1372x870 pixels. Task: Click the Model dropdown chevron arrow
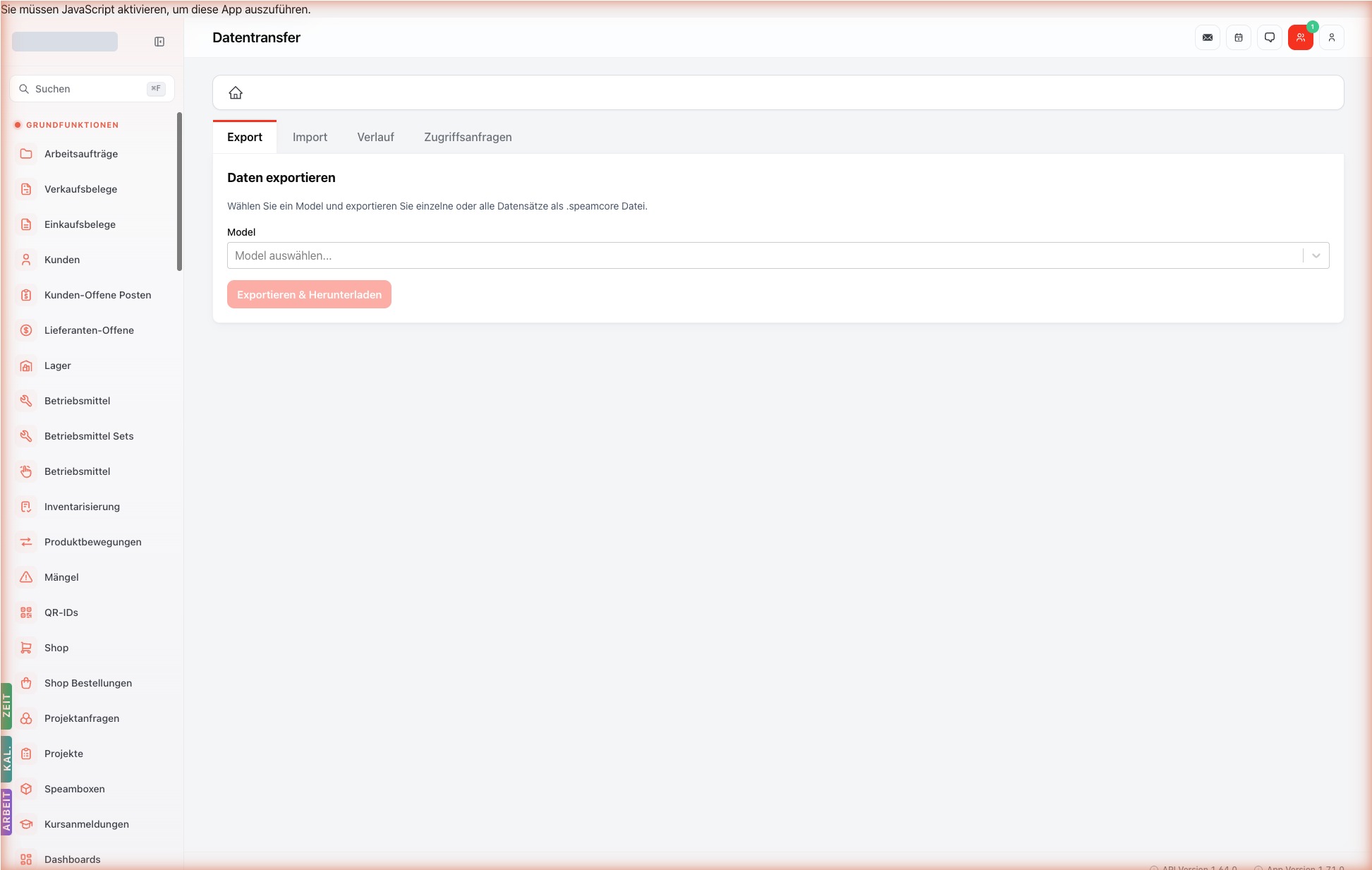click(1316, 255)
